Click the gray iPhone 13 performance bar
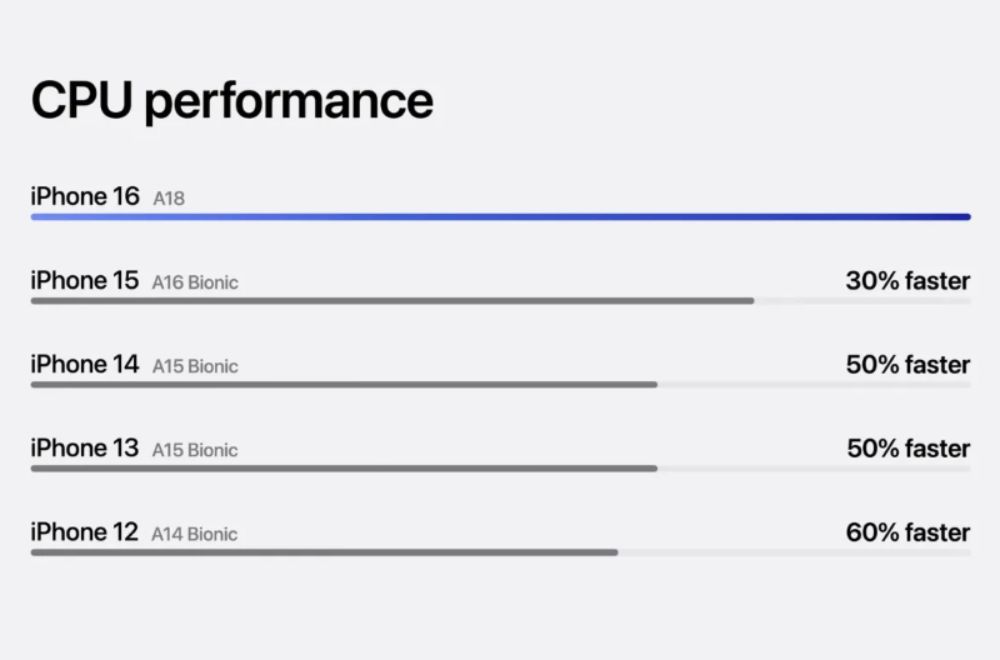The height and width of the screenshot is (660, 1000). 344,468
